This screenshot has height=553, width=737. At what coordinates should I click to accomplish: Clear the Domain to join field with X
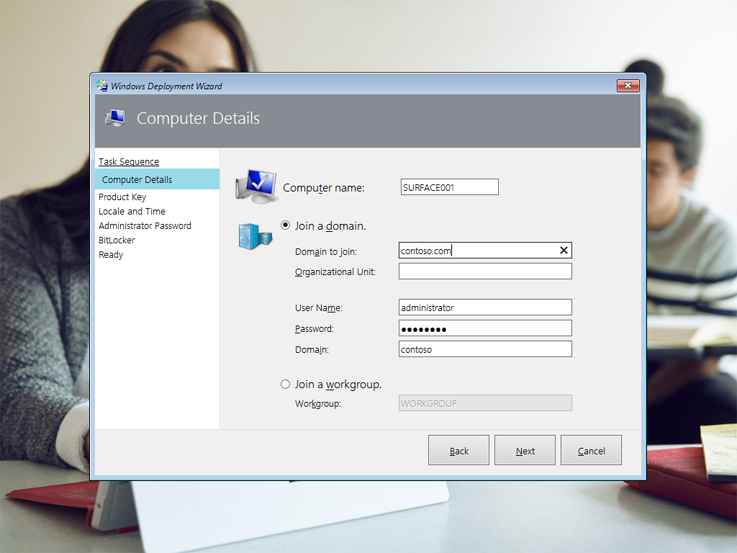point(564,251)
